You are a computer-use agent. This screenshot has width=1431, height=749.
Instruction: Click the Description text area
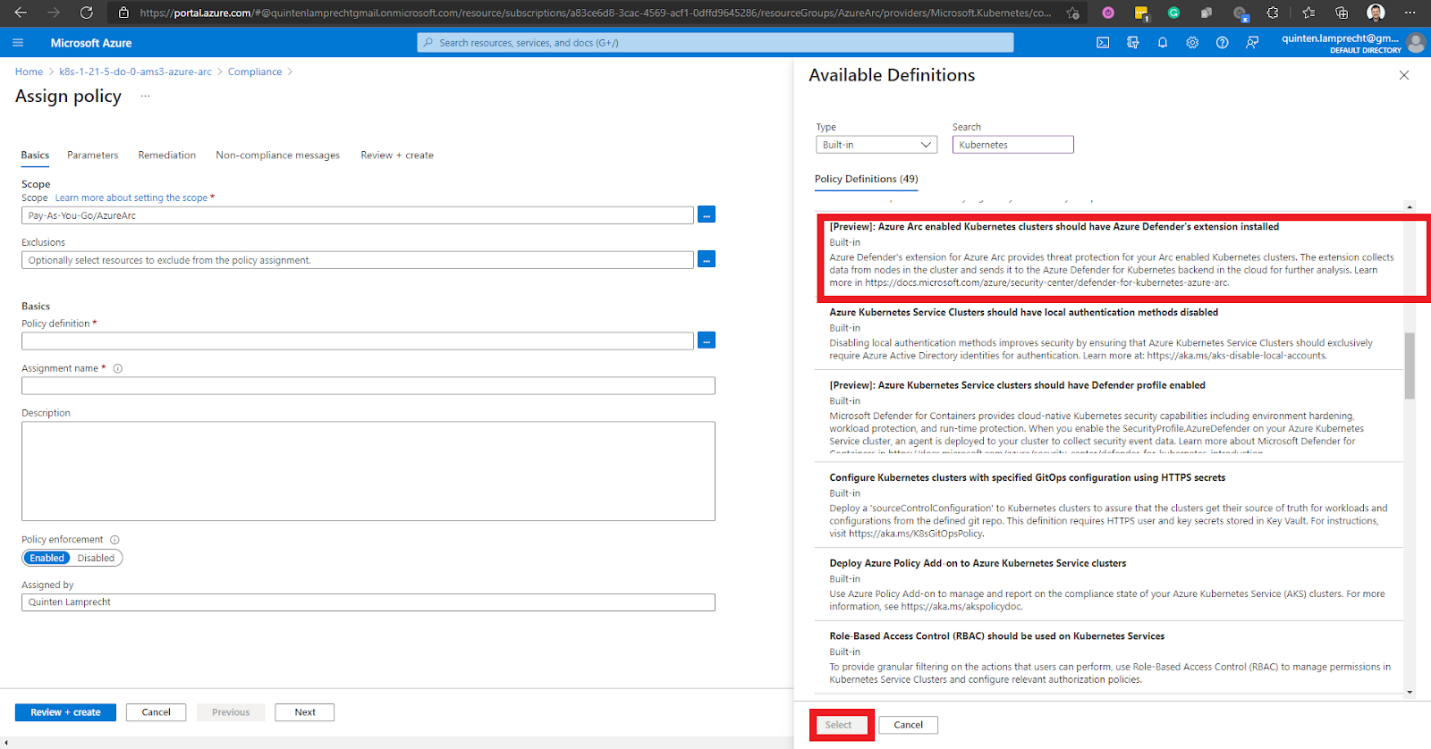pyautogui.click(x=368, y=471)
